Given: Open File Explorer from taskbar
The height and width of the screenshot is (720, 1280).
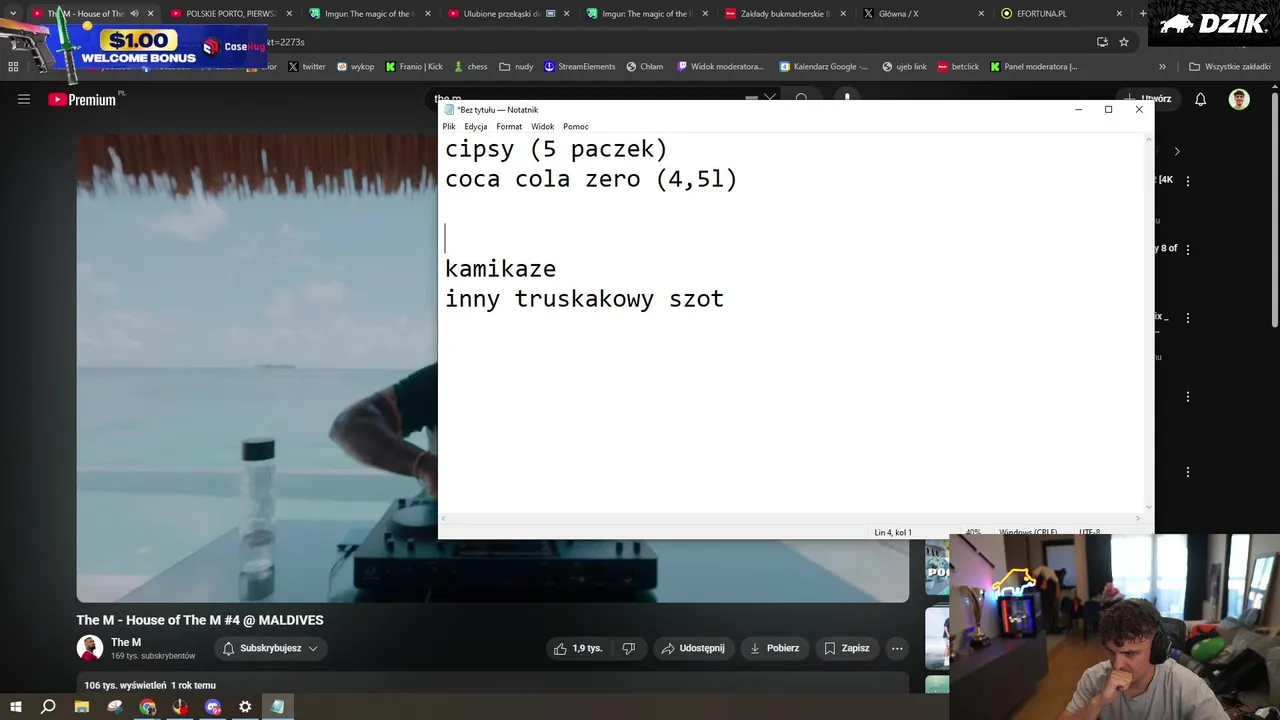Looking at the screenshot, I should (82, 707).
